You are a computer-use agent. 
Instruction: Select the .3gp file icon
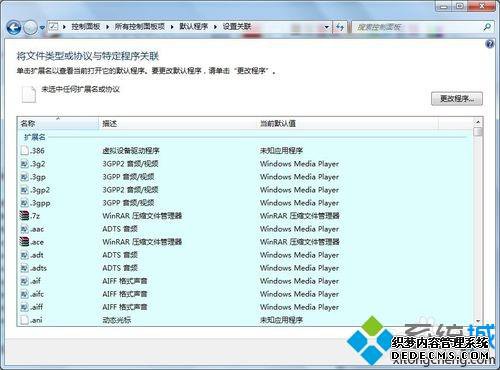(x=24, y=177)
